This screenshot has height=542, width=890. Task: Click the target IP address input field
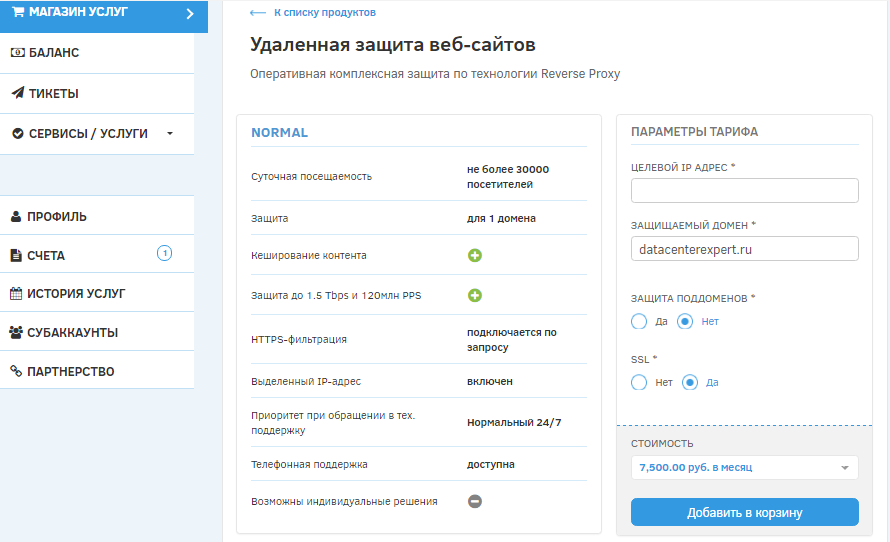pyautogui.click(x=744, y=191)
